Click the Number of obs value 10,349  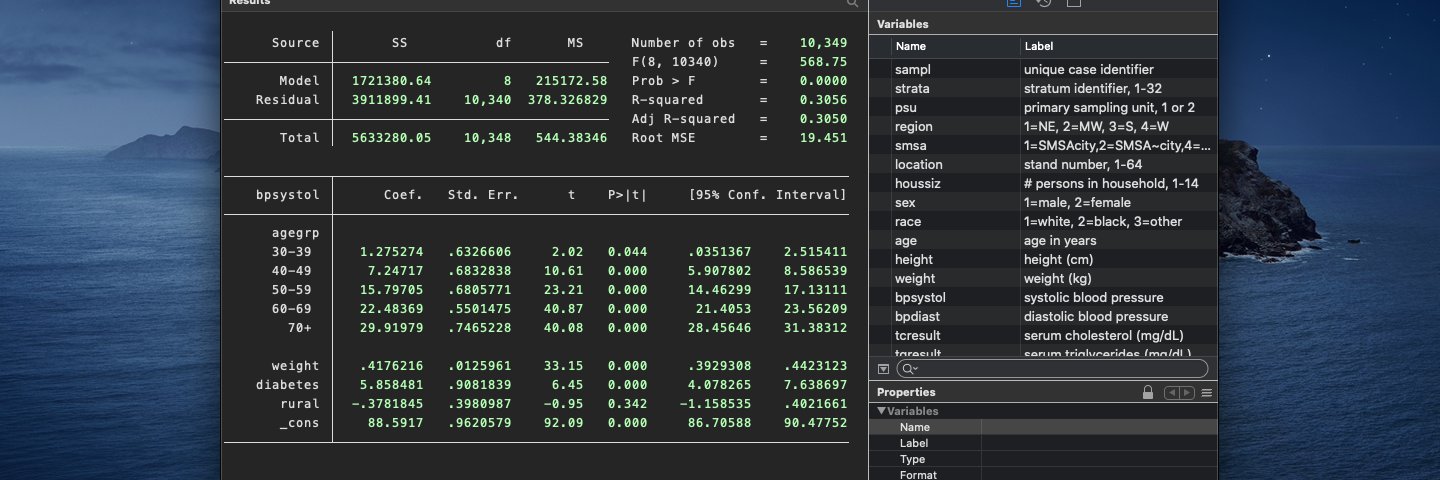[823, 43]
